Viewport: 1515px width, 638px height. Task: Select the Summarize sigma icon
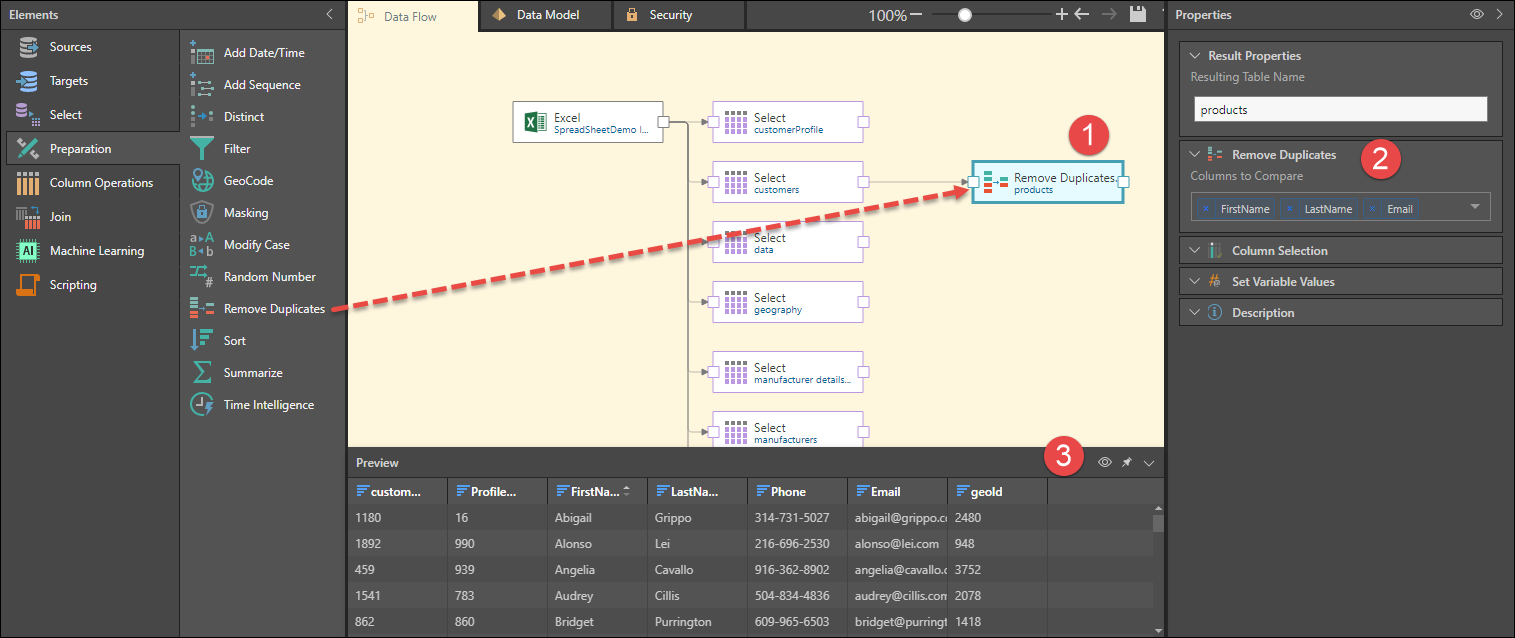202,373
